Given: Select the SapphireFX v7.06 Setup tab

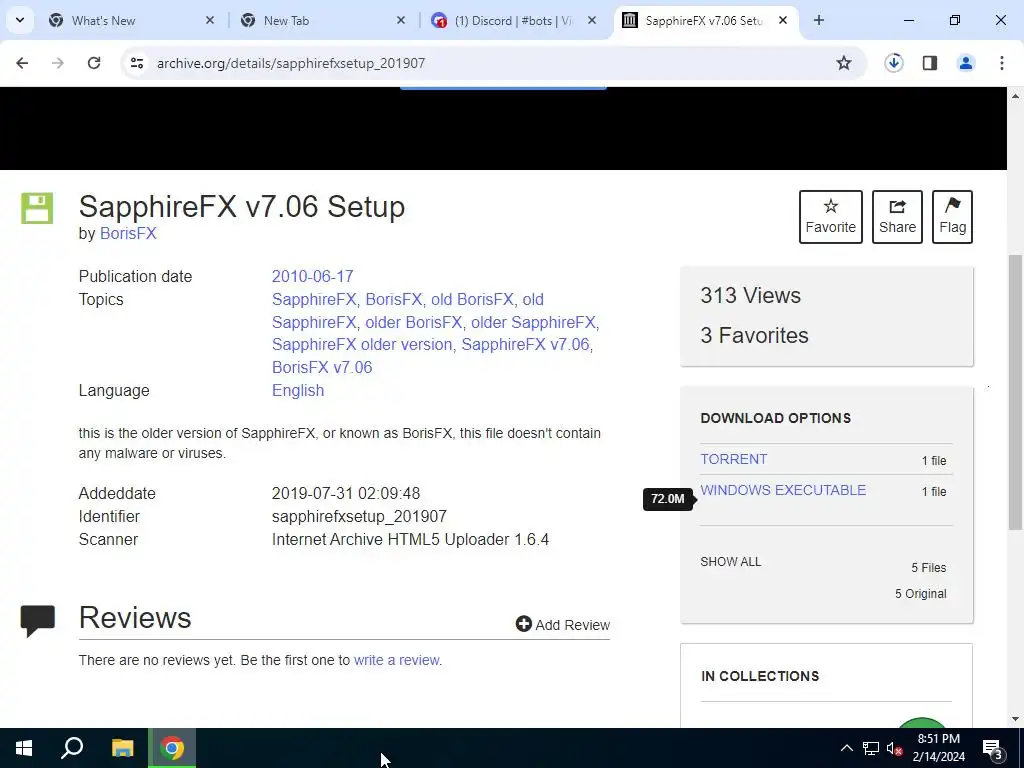Looking at the screenshot, I should pos(704,21).
